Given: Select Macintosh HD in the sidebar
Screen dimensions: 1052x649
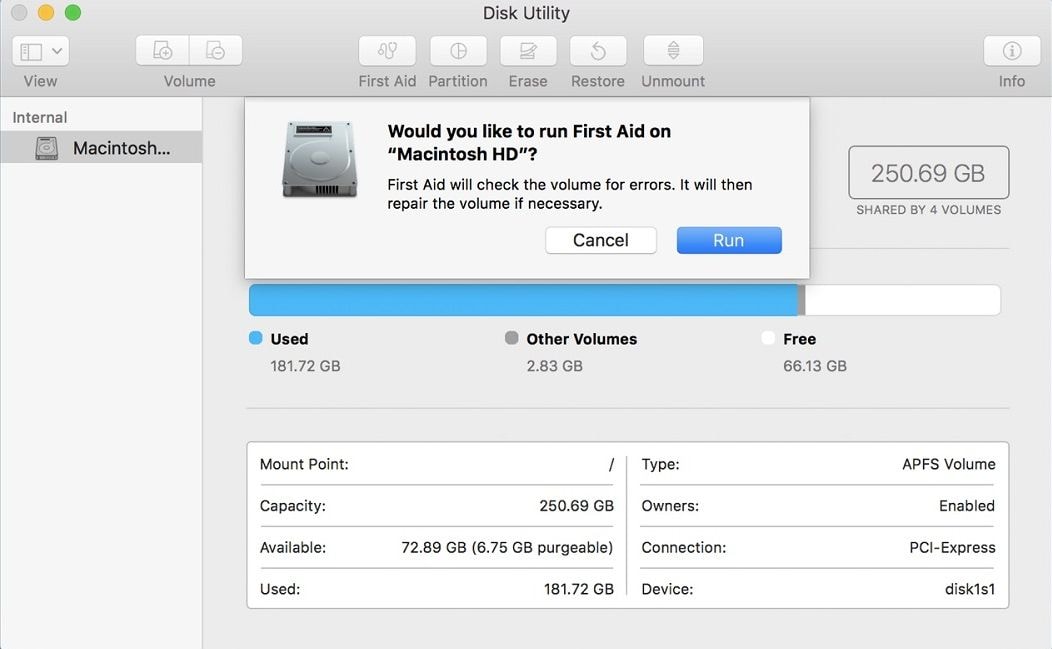Looking at the screenshot, I should (101, 147).
